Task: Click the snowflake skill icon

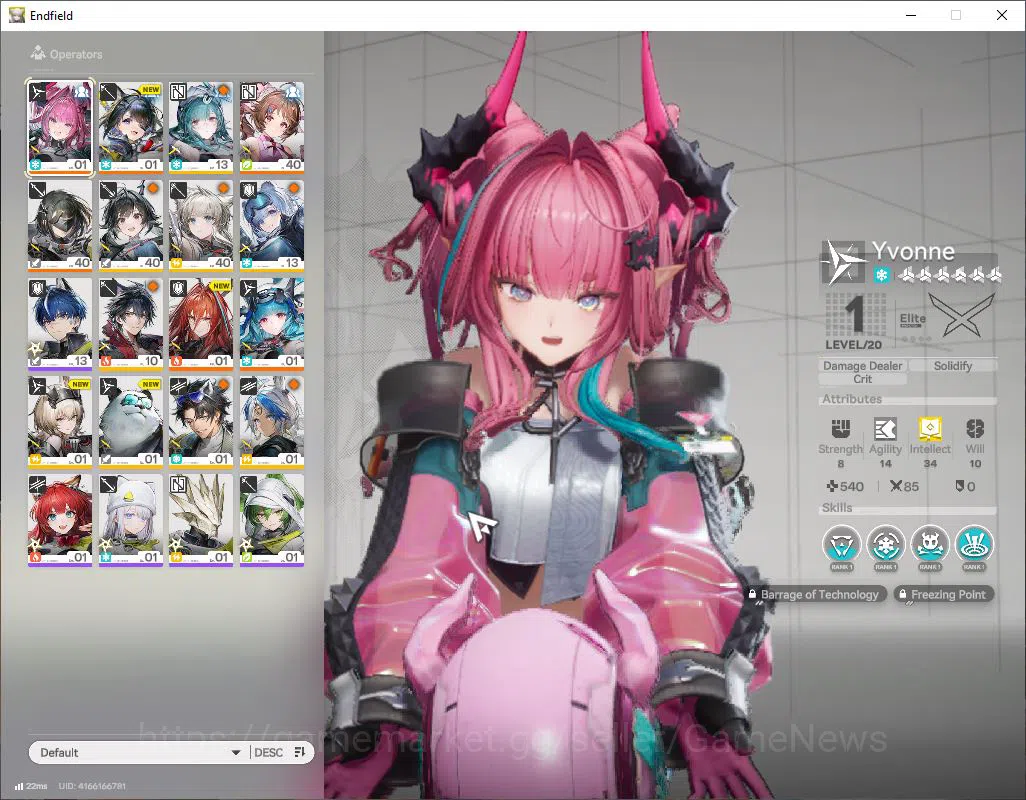Action: coord(886,544)
